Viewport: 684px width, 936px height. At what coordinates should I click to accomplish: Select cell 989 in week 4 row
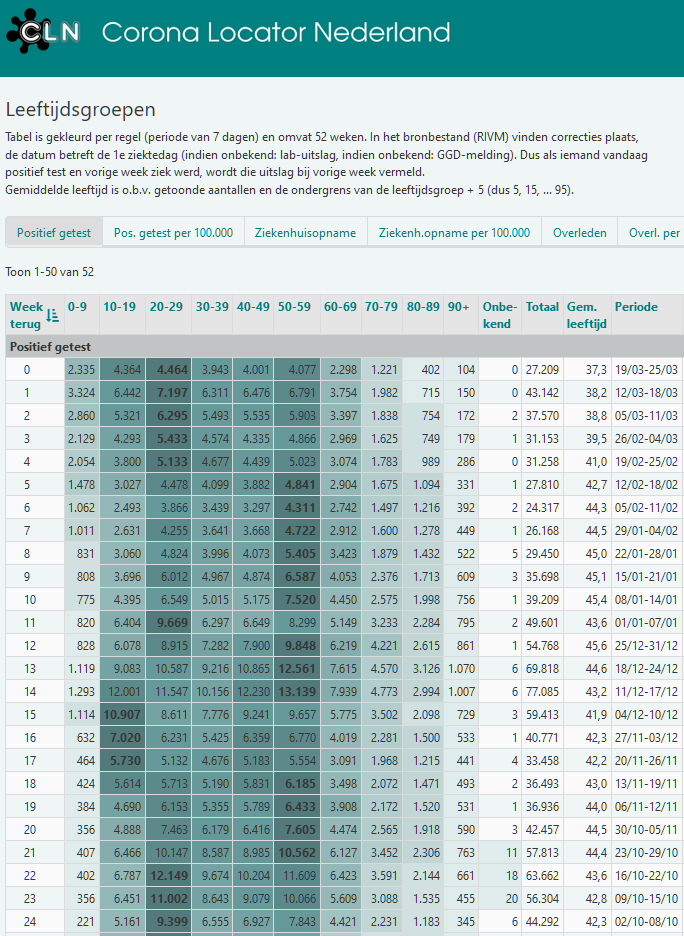coord(423,461)
